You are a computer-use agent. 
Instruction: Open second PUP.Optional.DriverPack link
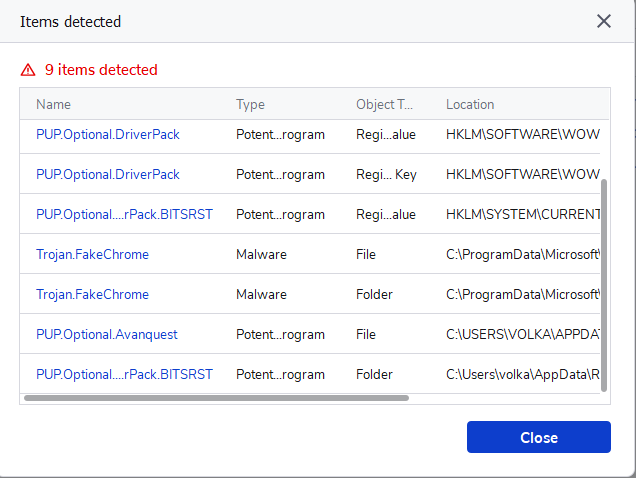pos(108,174)
